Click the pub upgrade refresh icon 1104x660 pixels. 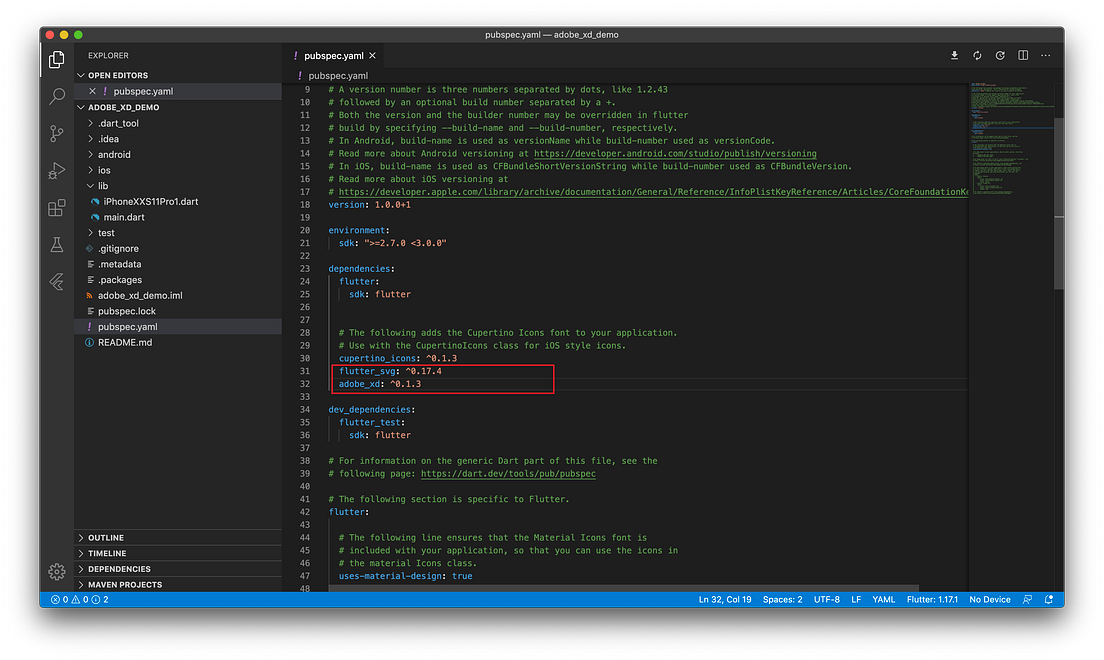tap(977, 56)
